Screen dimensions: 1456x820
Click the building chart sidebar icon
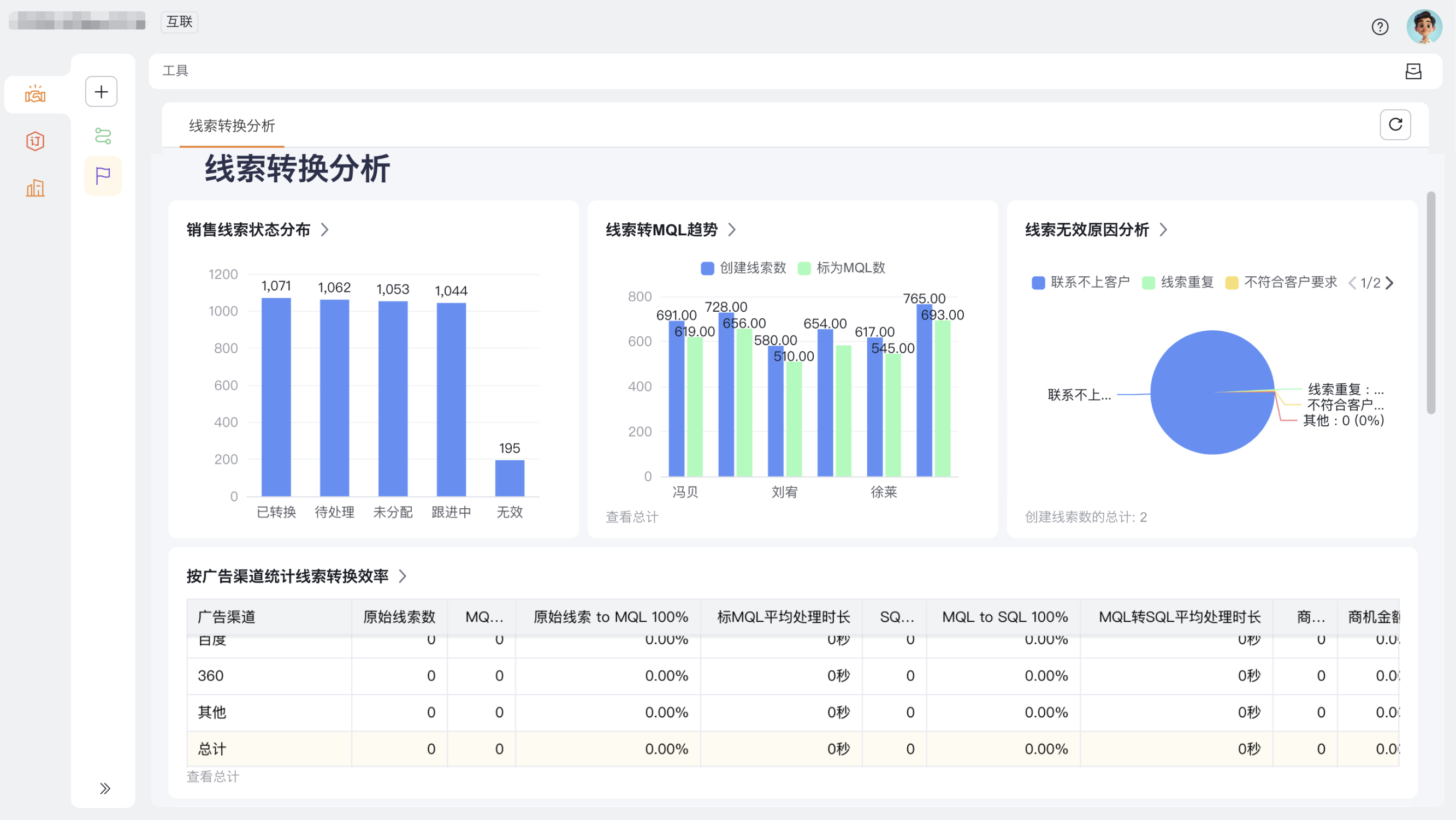point(35,188)
